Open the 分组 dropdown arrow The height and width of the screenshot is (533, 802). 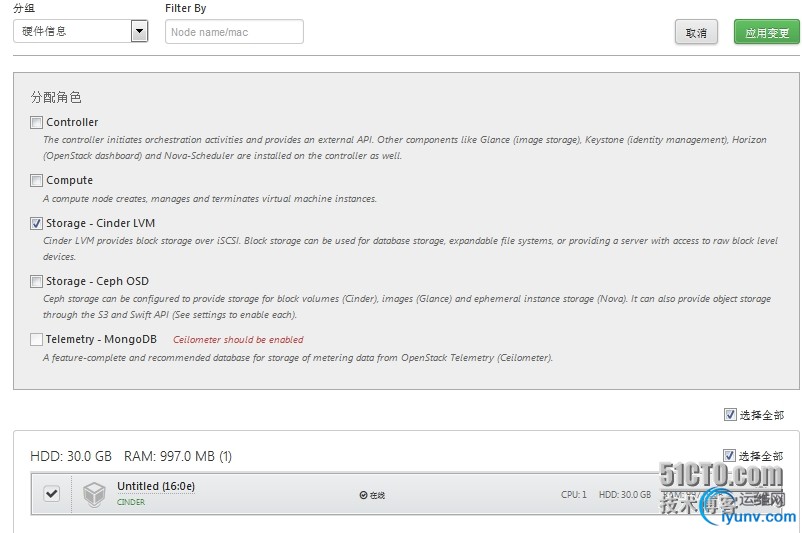pos(139,31)
